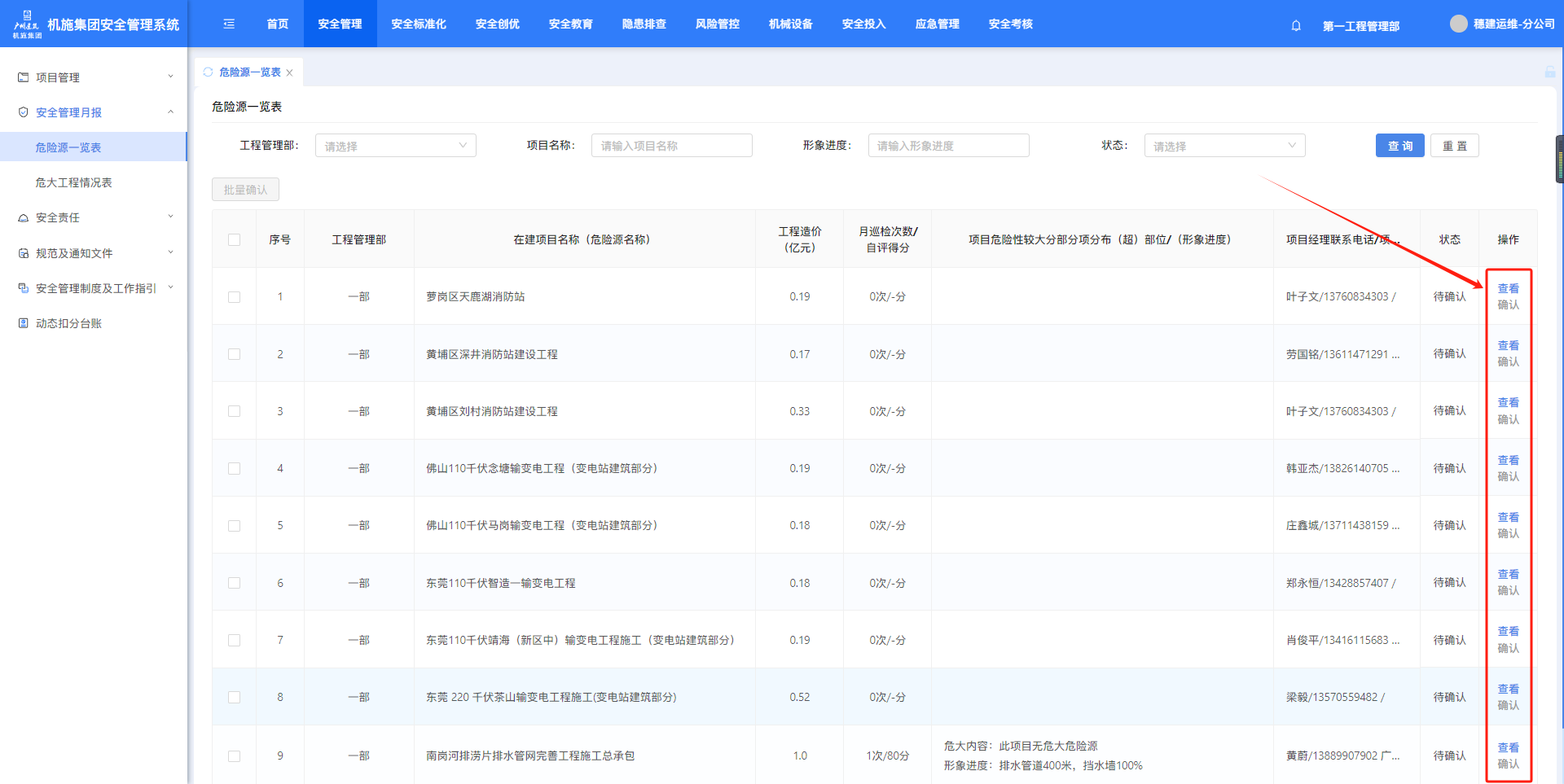
Task: Select checkbox for 东莞110千伏智造一输变电工程 row
Action: coord(235,583)
